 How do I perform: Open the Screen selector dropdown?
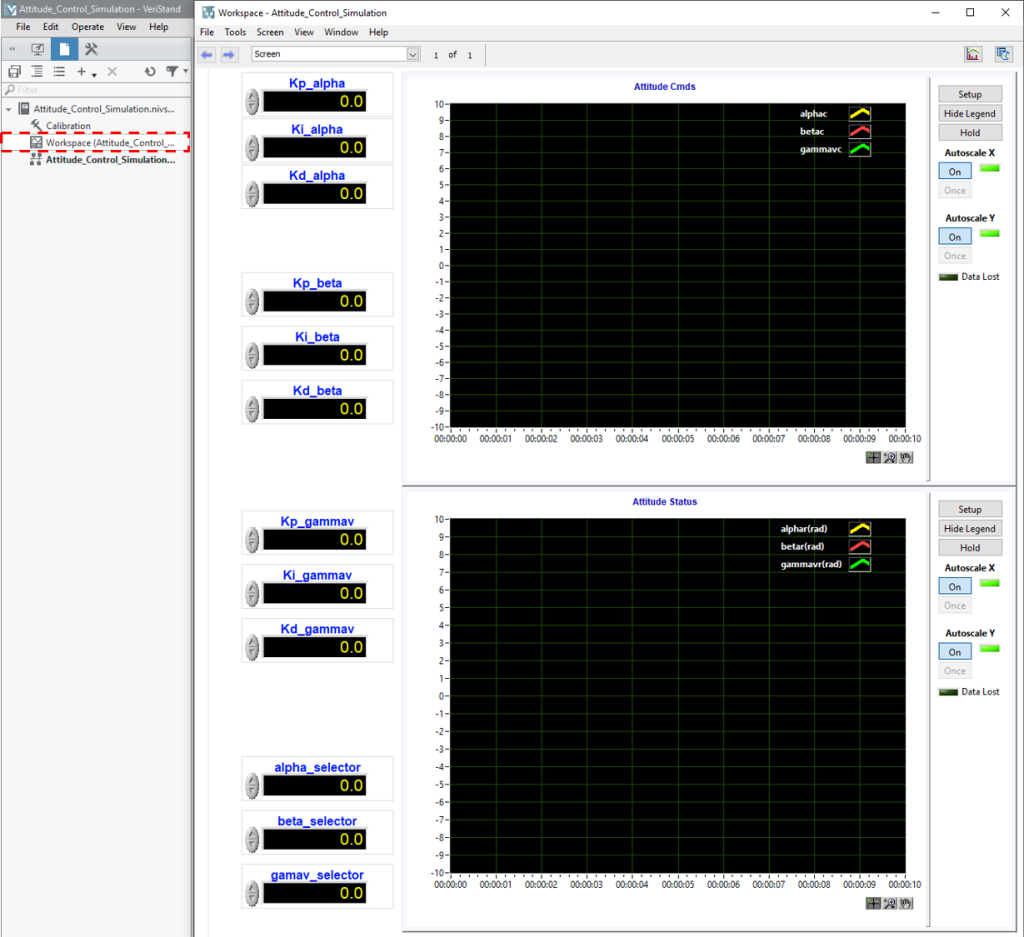[413, 54]
